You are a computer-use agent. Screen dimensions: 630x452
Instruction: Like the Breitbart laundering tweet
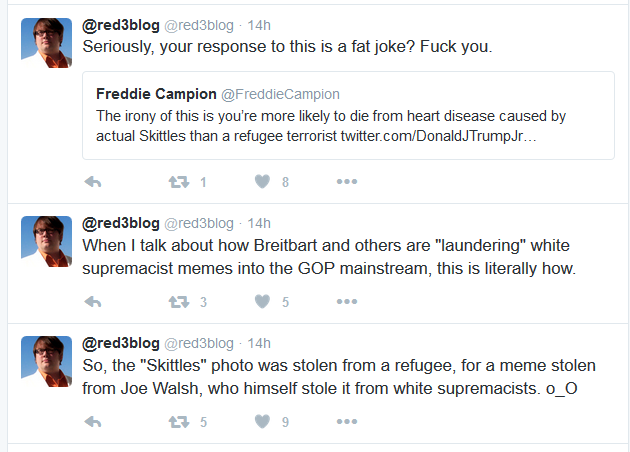pos(262,301)
